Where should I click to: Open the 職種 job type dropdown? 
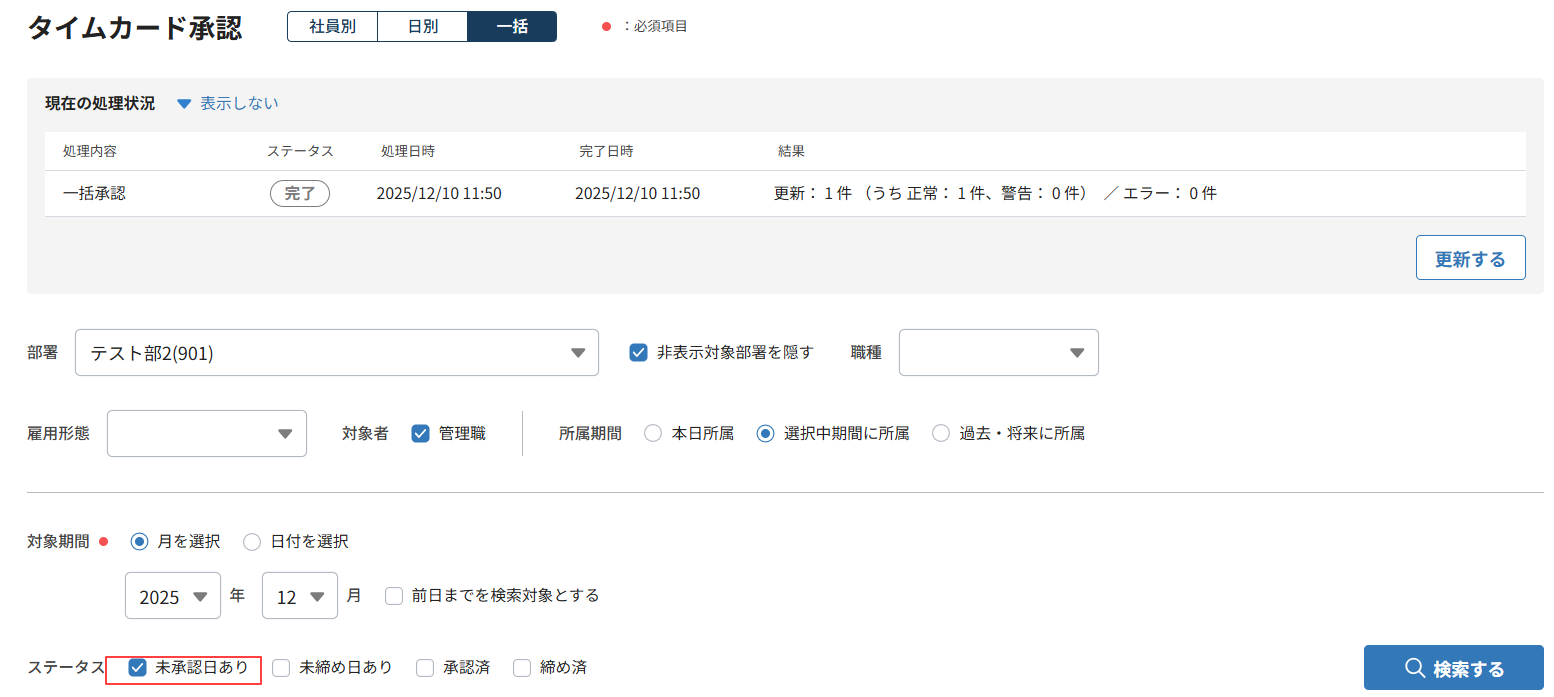point(998,353)
